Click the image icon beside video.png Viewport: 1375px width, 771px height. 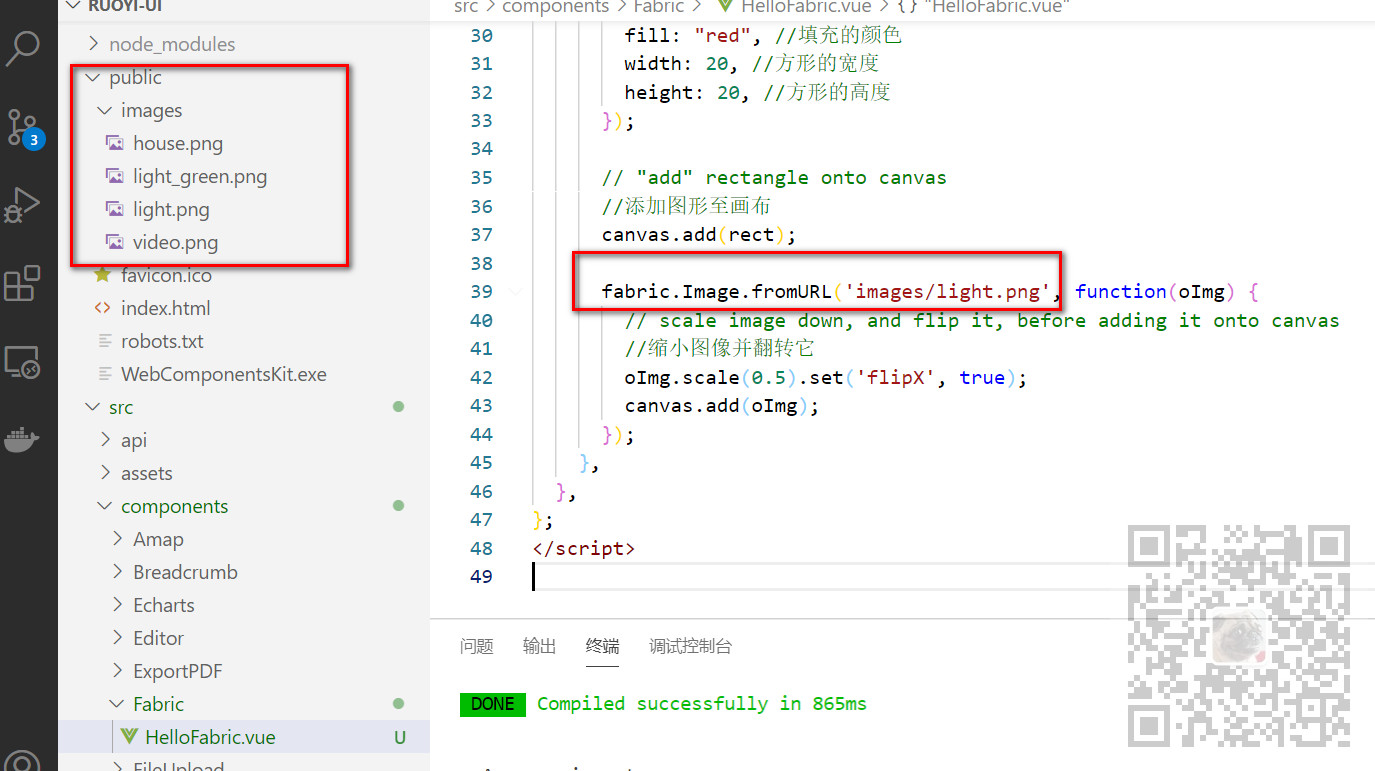[115, 242]
